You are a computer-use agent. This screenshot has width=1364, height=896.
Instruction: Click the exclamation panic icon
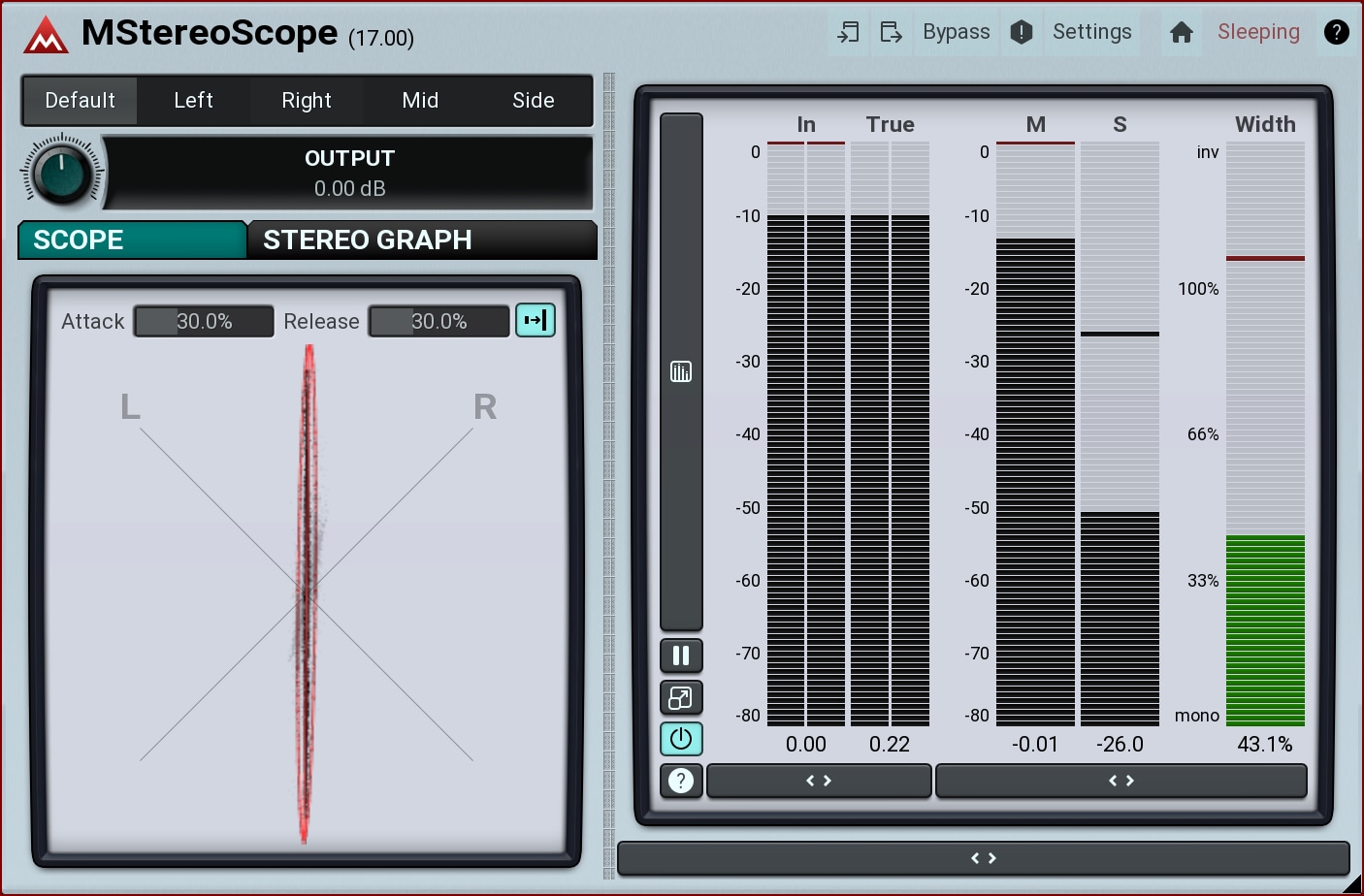click(1022, 32)
